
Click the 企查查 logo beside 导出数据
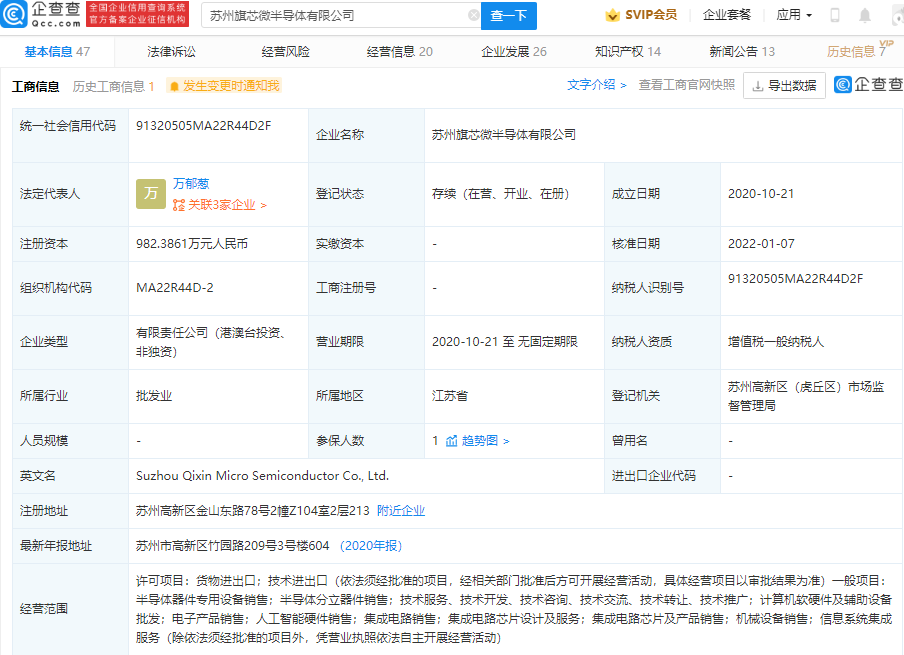(868, 85)
